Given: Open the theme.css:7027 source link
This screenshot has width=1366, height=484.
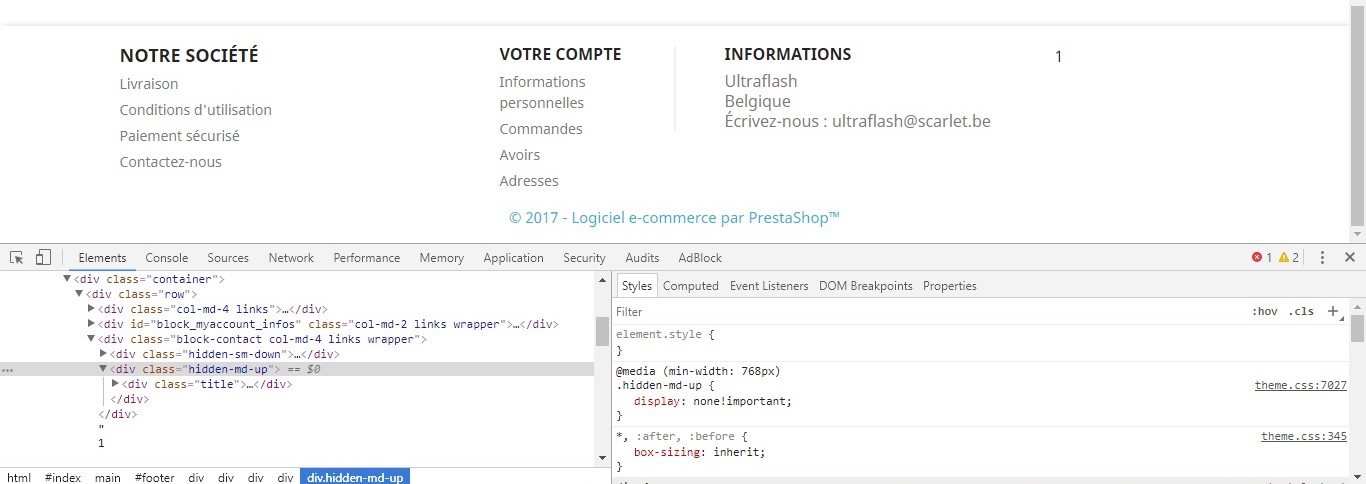Looking at the screenshot, I should point(1301,386).
